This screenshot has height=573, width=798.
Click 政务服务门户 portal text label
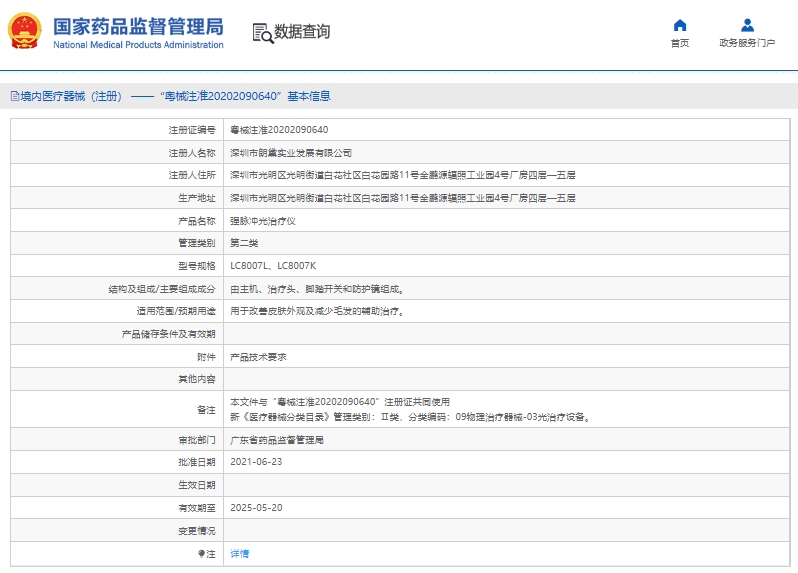[x=747, y=43]
